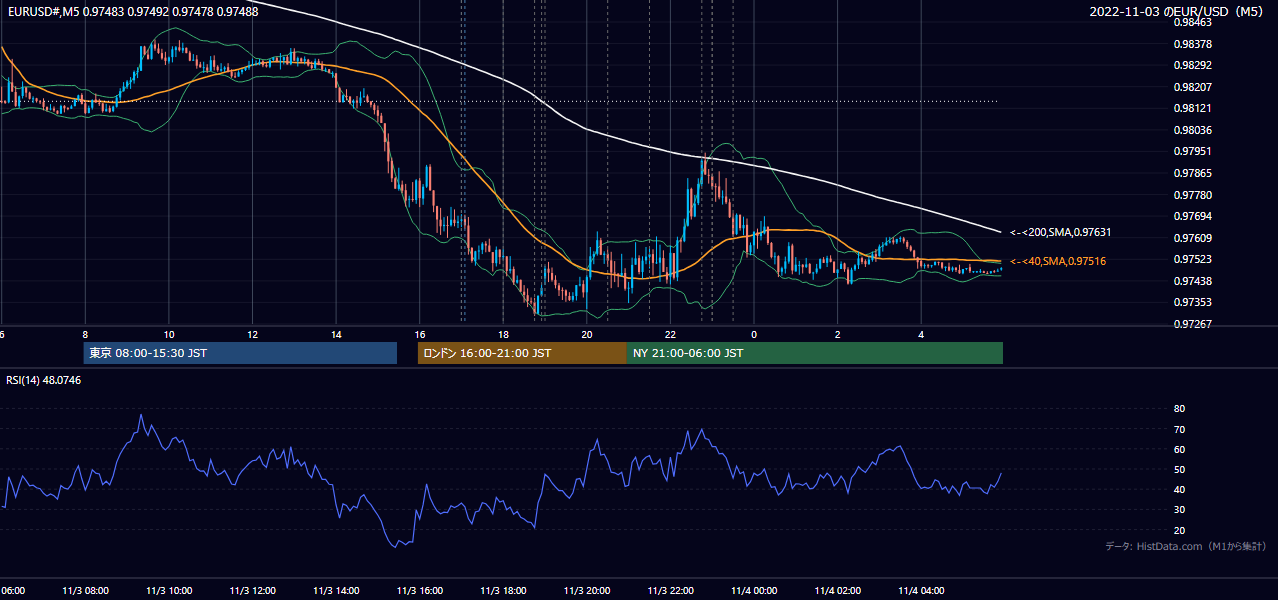
Task: Click the 11/3 12:00 time axis label
Action: coord(252,590)
